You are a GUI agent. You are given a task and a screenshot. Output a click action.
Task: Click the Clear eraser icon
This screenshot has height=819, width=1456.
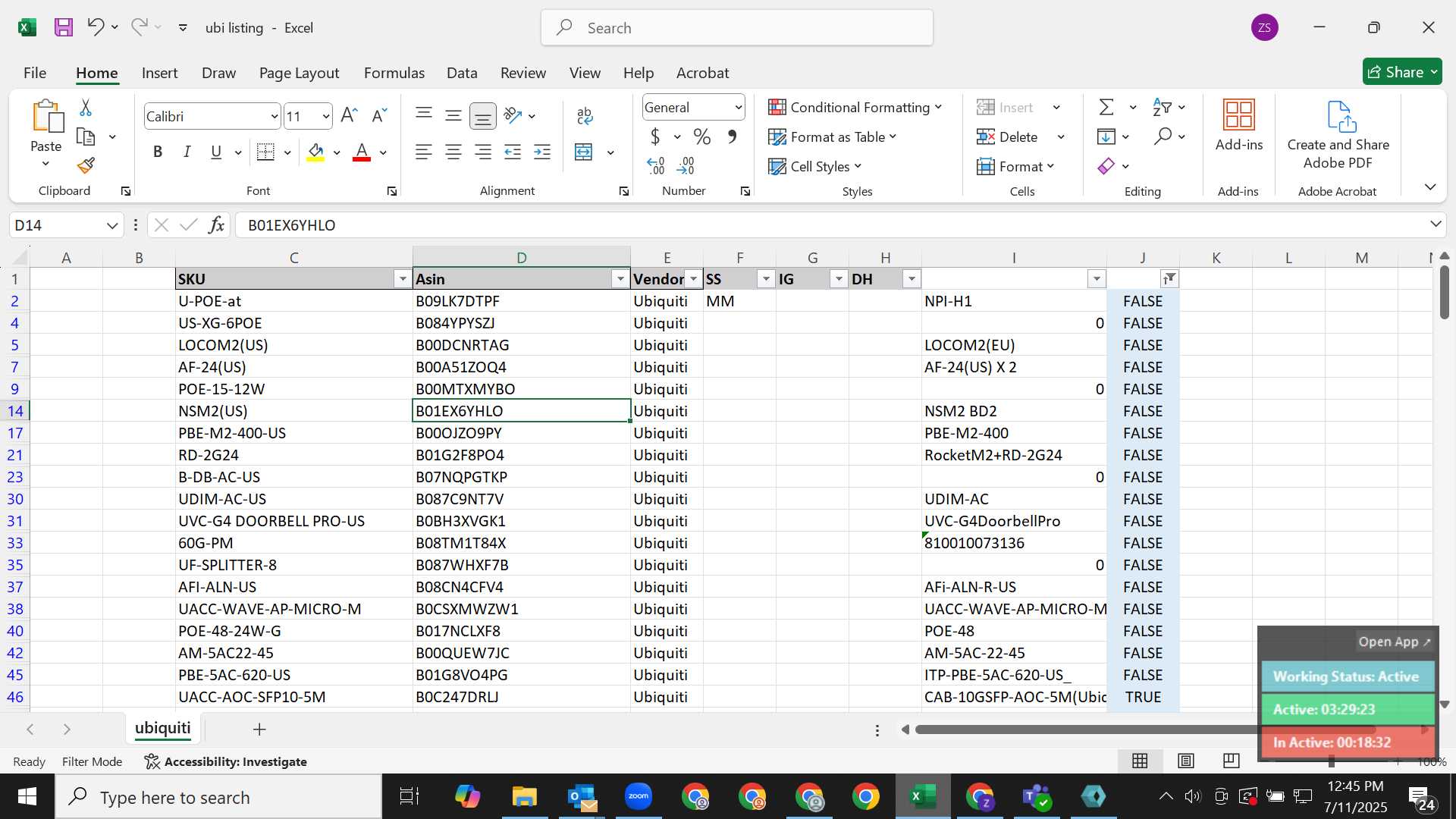pyautogui.click(x=1106, y=166)
